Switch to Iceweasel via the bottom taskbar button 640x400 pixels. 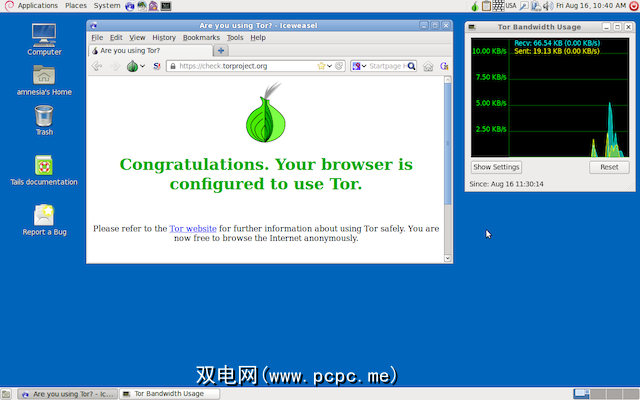point(68,394)
